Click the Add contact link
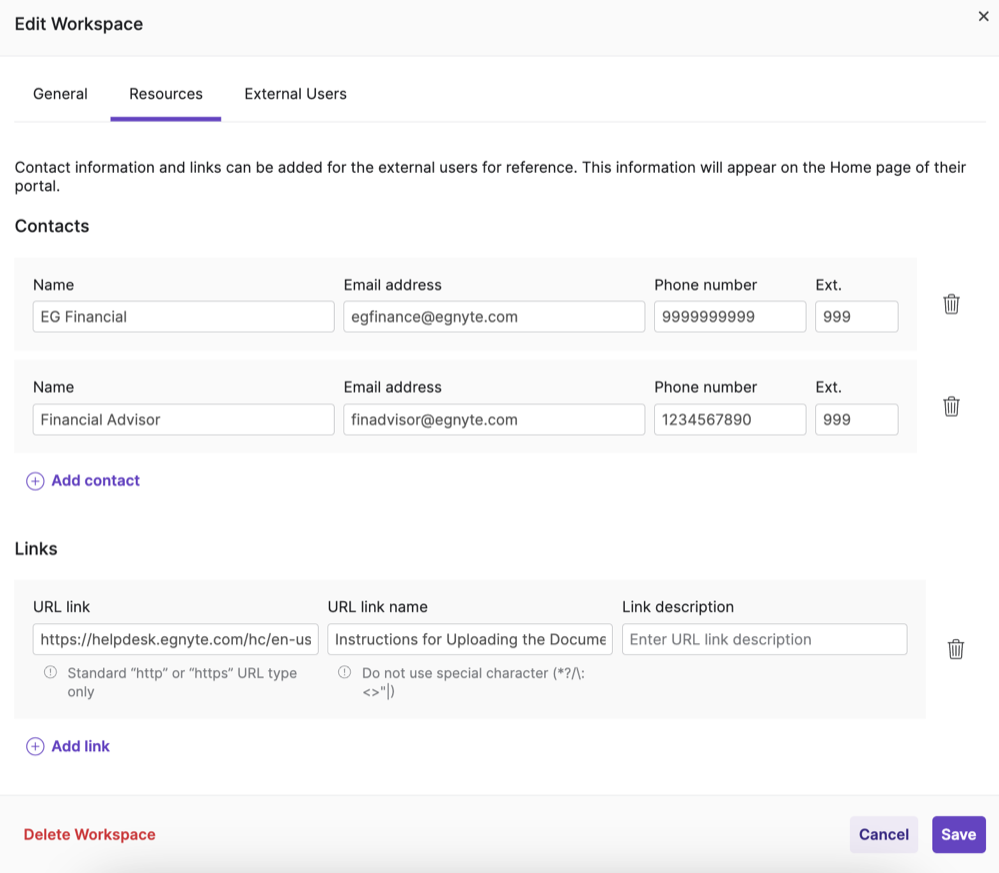Screen dimensions: 999x873 96,480
